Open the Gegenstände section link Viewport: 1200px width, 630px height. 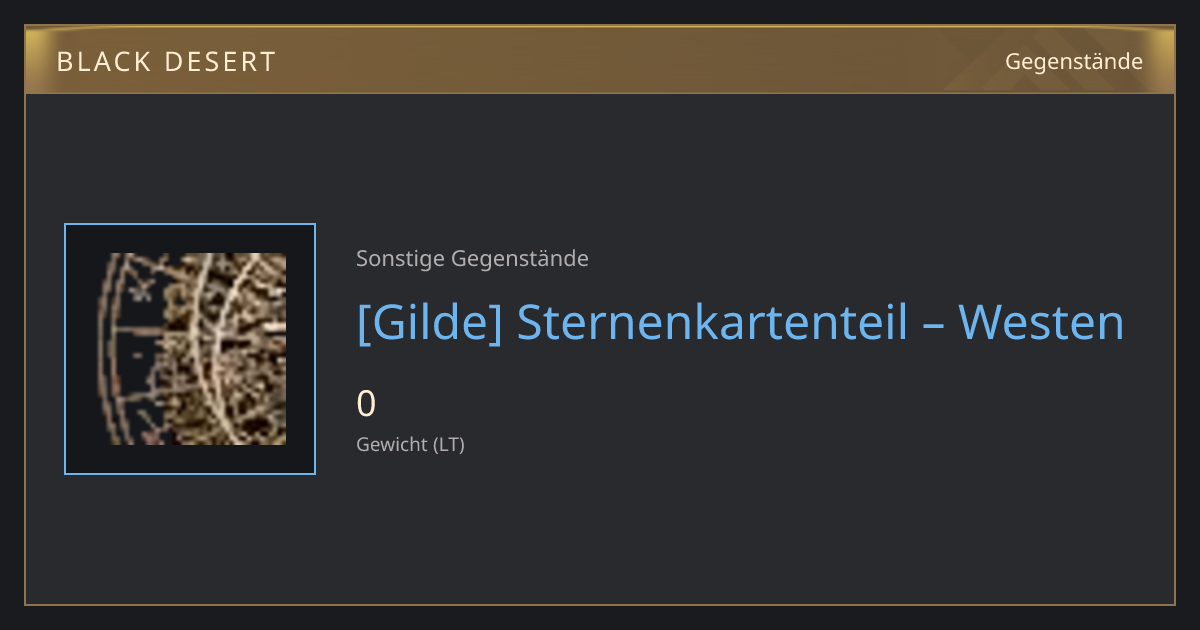point(1073,62)
